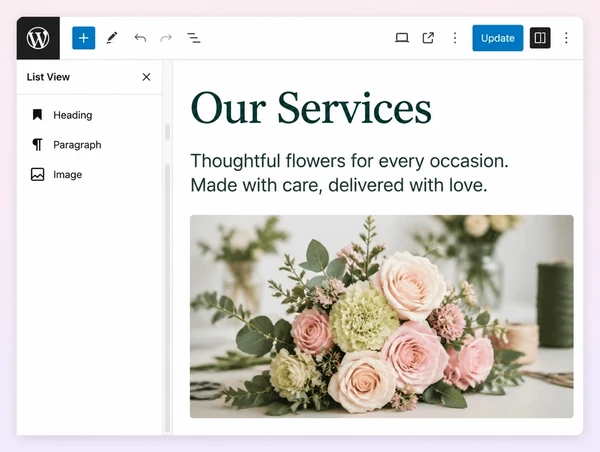The height and width of the screenshot is (452, 600).
Task: Open the WordPress logo site menu
Action: [x=38, y=38]
